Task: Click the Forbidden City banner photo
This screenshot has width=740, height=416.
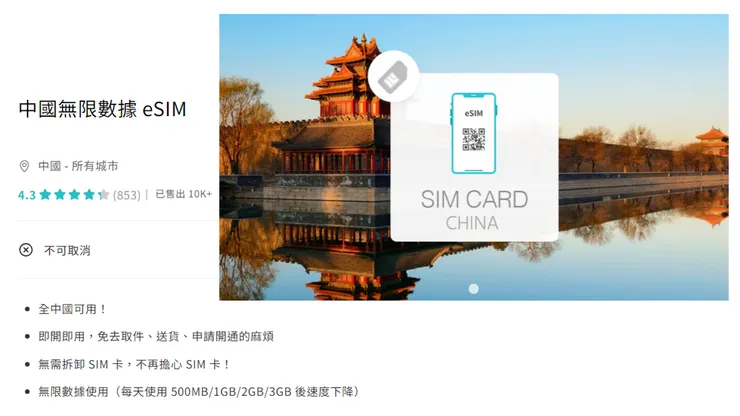Action: click(x=474, y=157)
